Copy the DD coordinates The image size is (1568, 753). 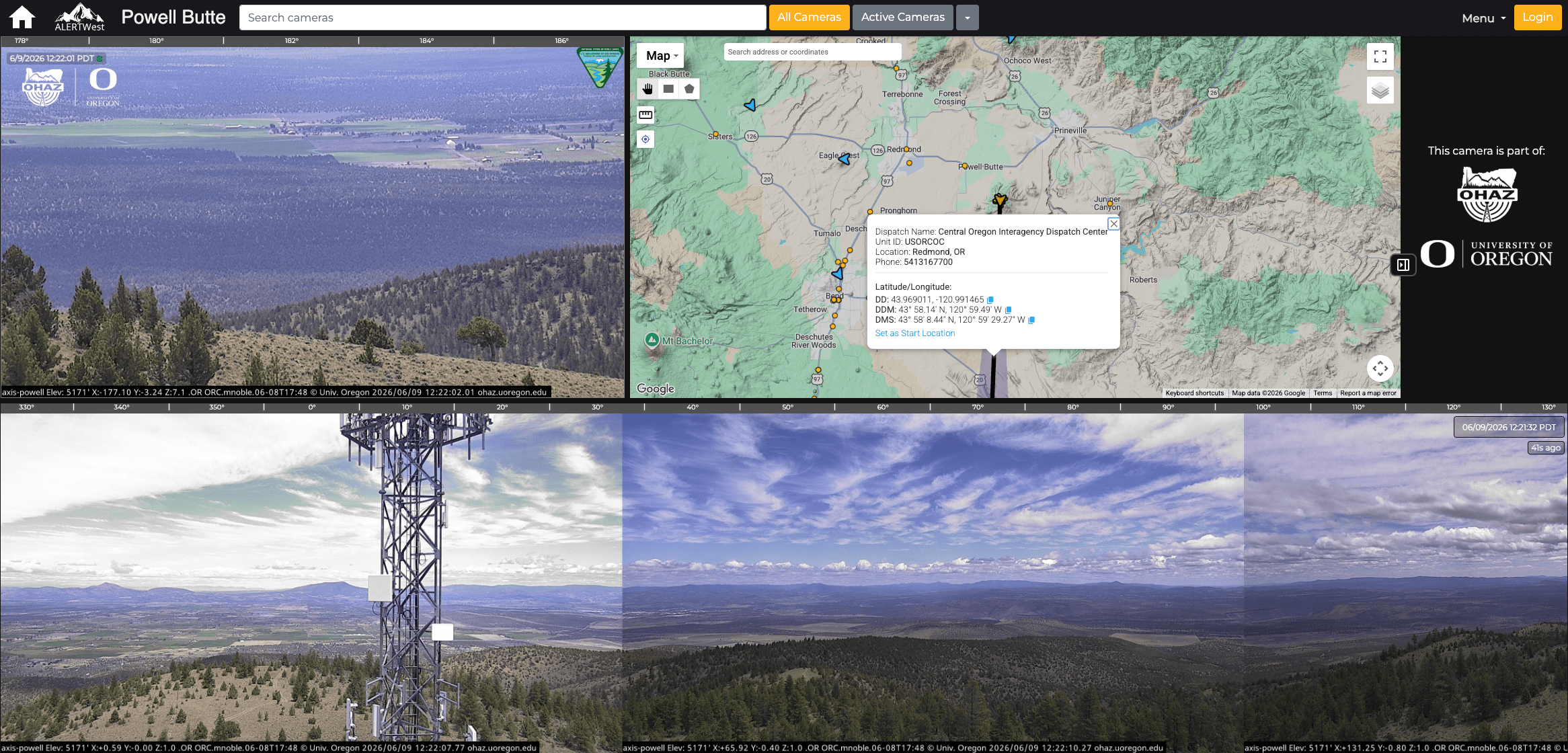pos(990,300)
